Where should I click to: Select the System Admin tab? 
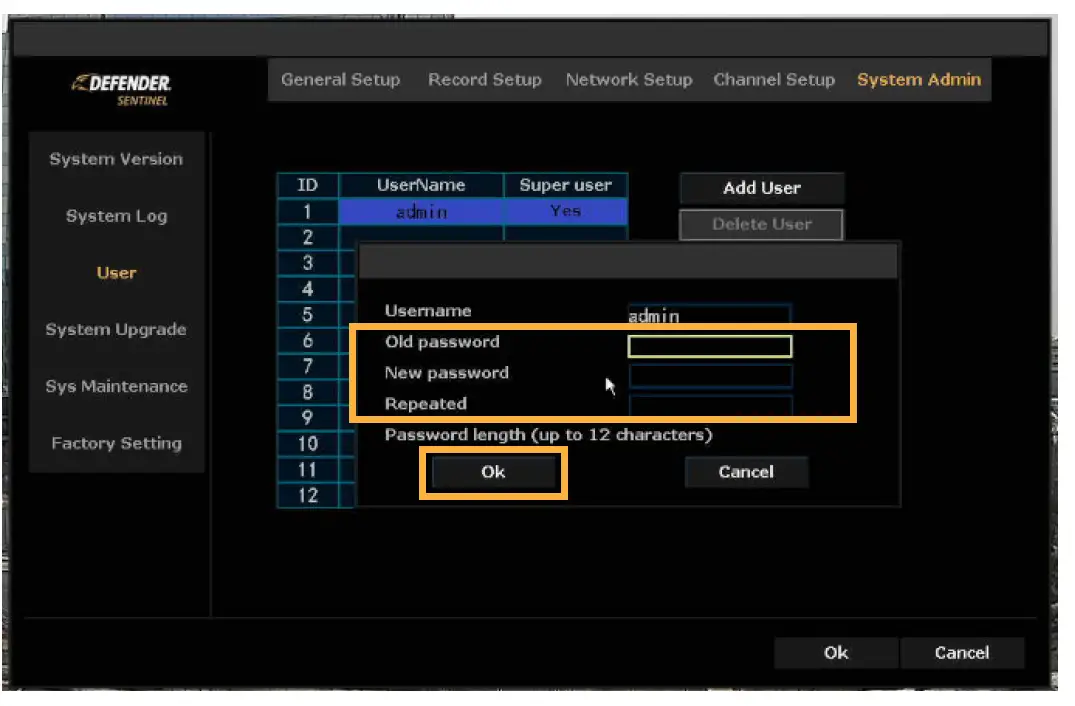(x=919, y=80)
